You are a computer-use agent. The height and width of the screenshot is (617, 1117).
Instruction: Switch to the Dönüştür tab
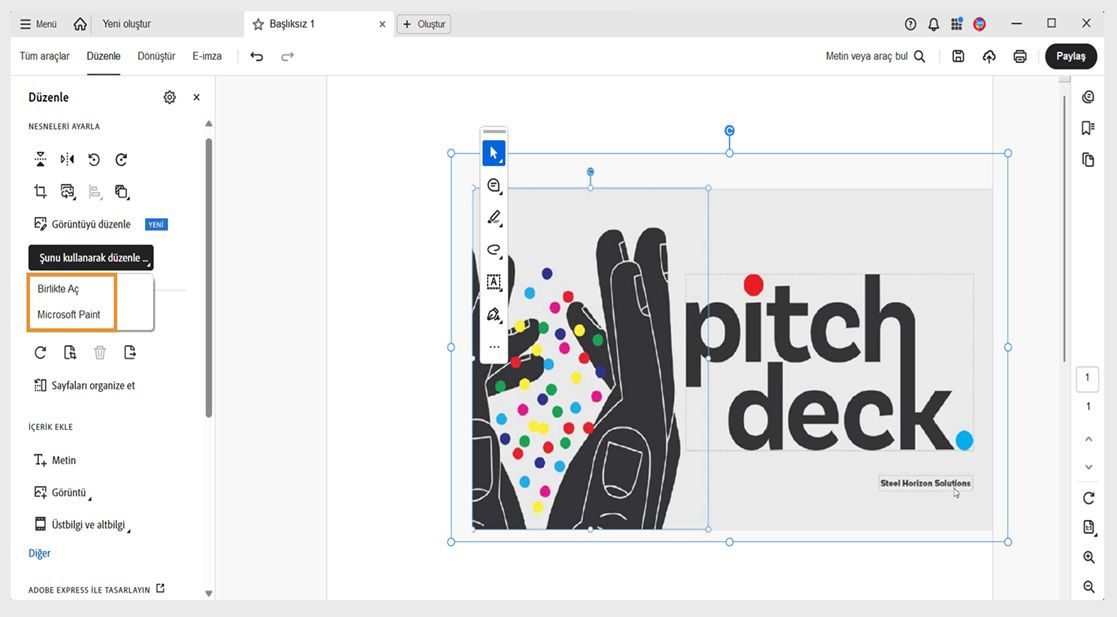tap(156, 56)
